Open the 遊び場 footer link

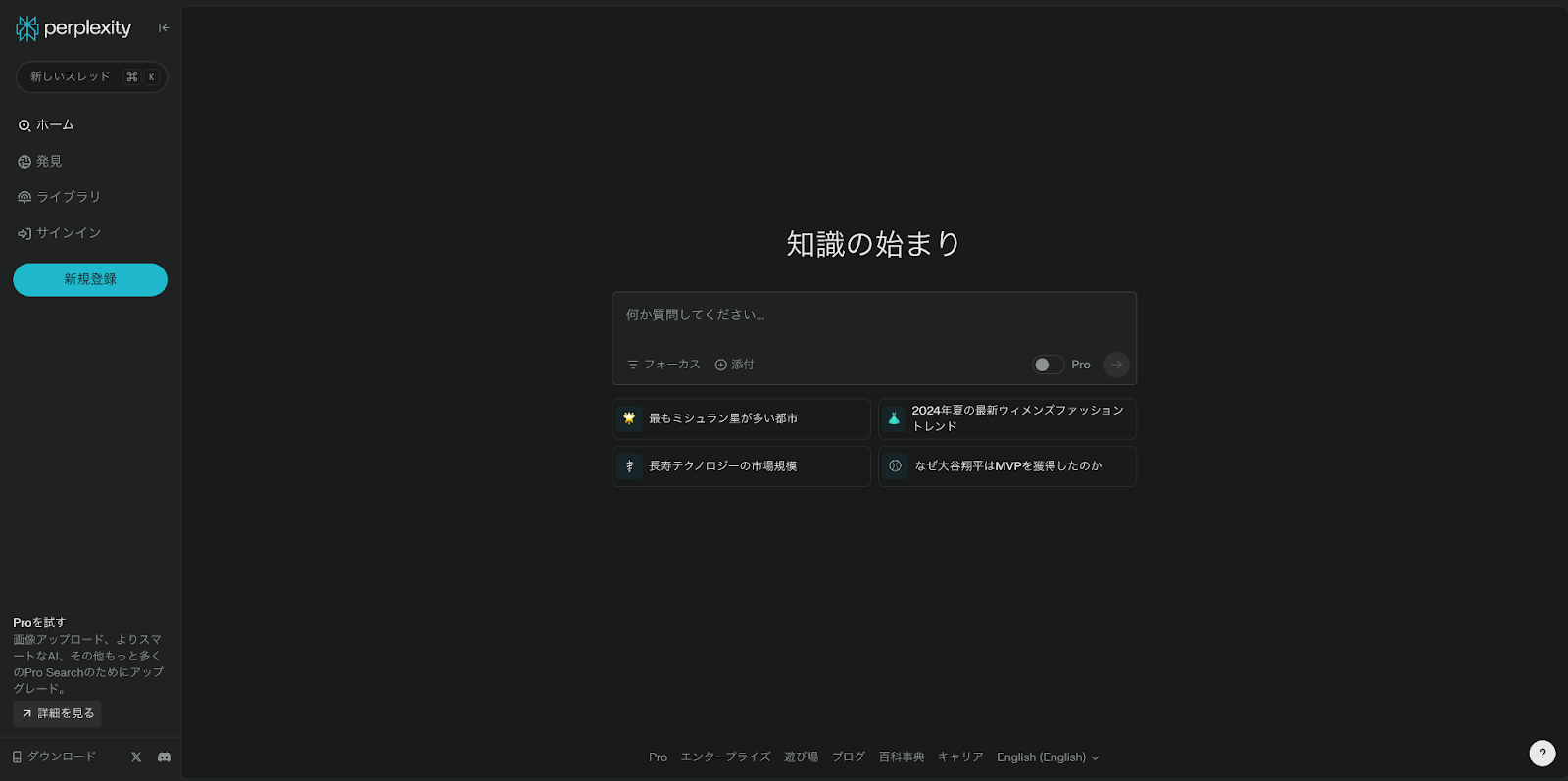pyautogui.click(x=801, y=757)
